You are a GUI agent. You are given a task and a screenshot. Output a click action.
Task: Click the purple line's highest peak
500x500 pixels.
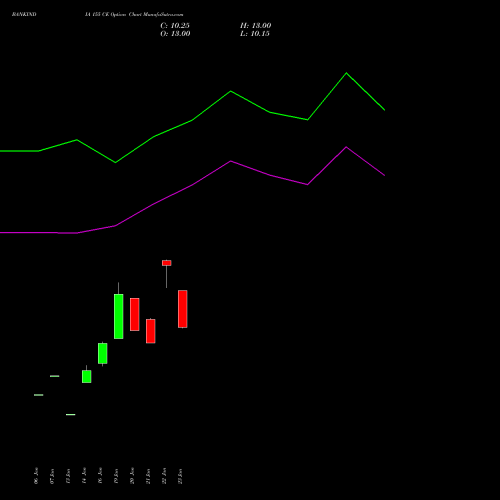tap(346, 147)
